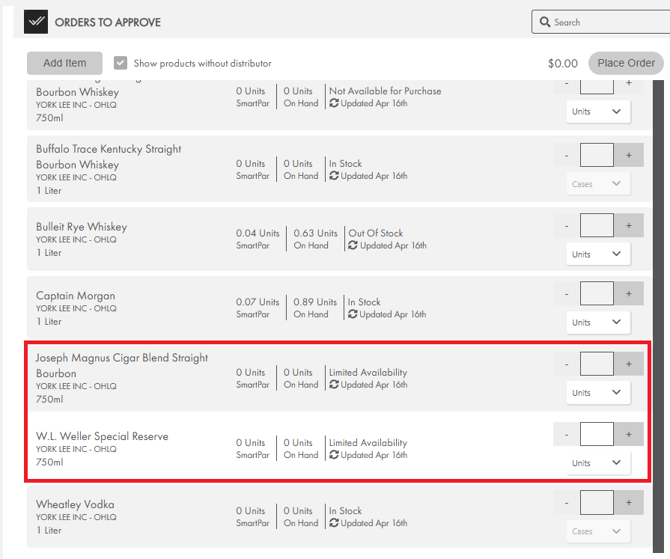Open Units dropdown for Captain Morgan
The height and width of the screenshot is (559, 670).
click(597, 323)
